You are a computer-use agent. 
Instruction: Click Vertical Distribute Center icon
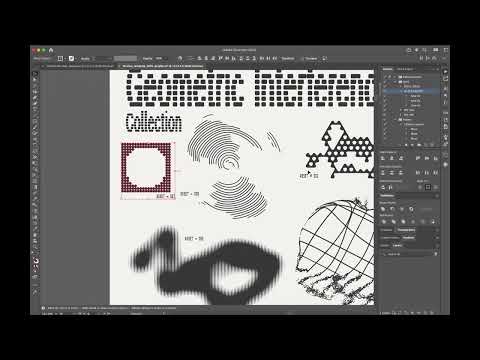click(392, 173)
